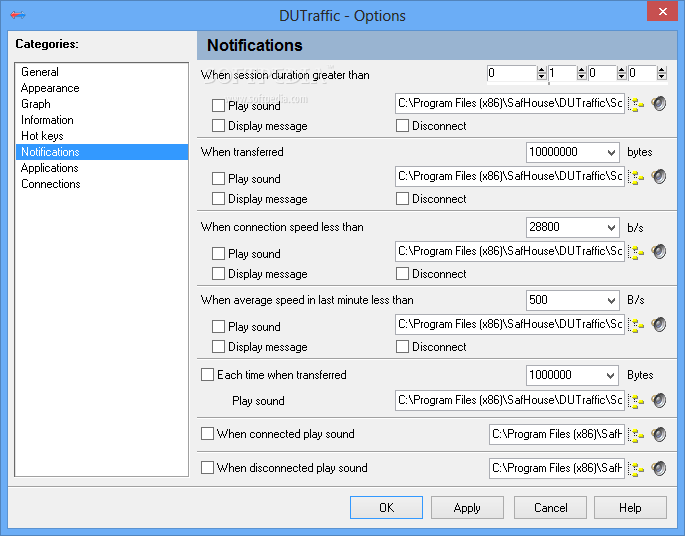Enable Display message for session duration

tap(218, 126)
